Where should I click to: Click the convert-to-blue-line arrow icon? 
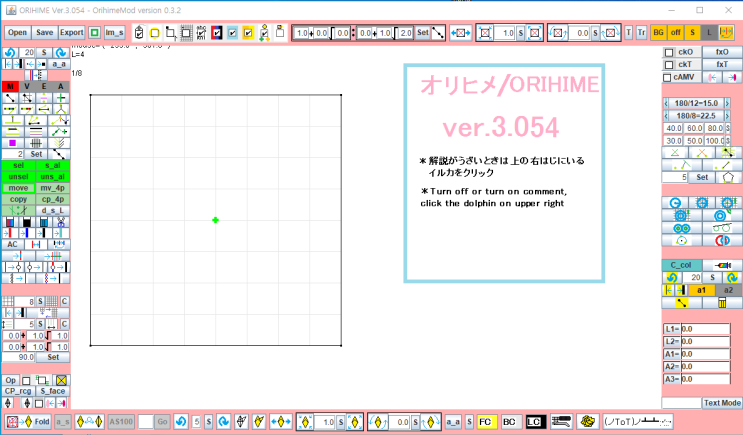click(x=25, y=233)
